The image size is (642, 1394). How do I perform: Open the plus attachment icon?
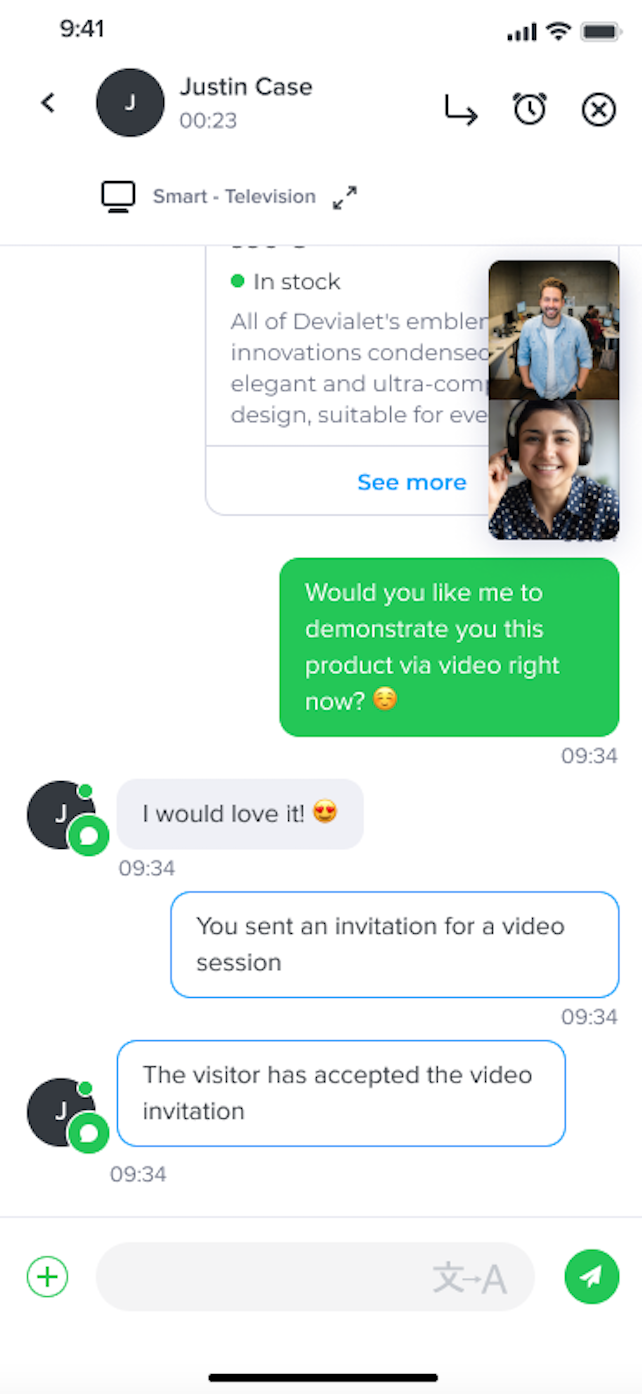click(46, 1276)
